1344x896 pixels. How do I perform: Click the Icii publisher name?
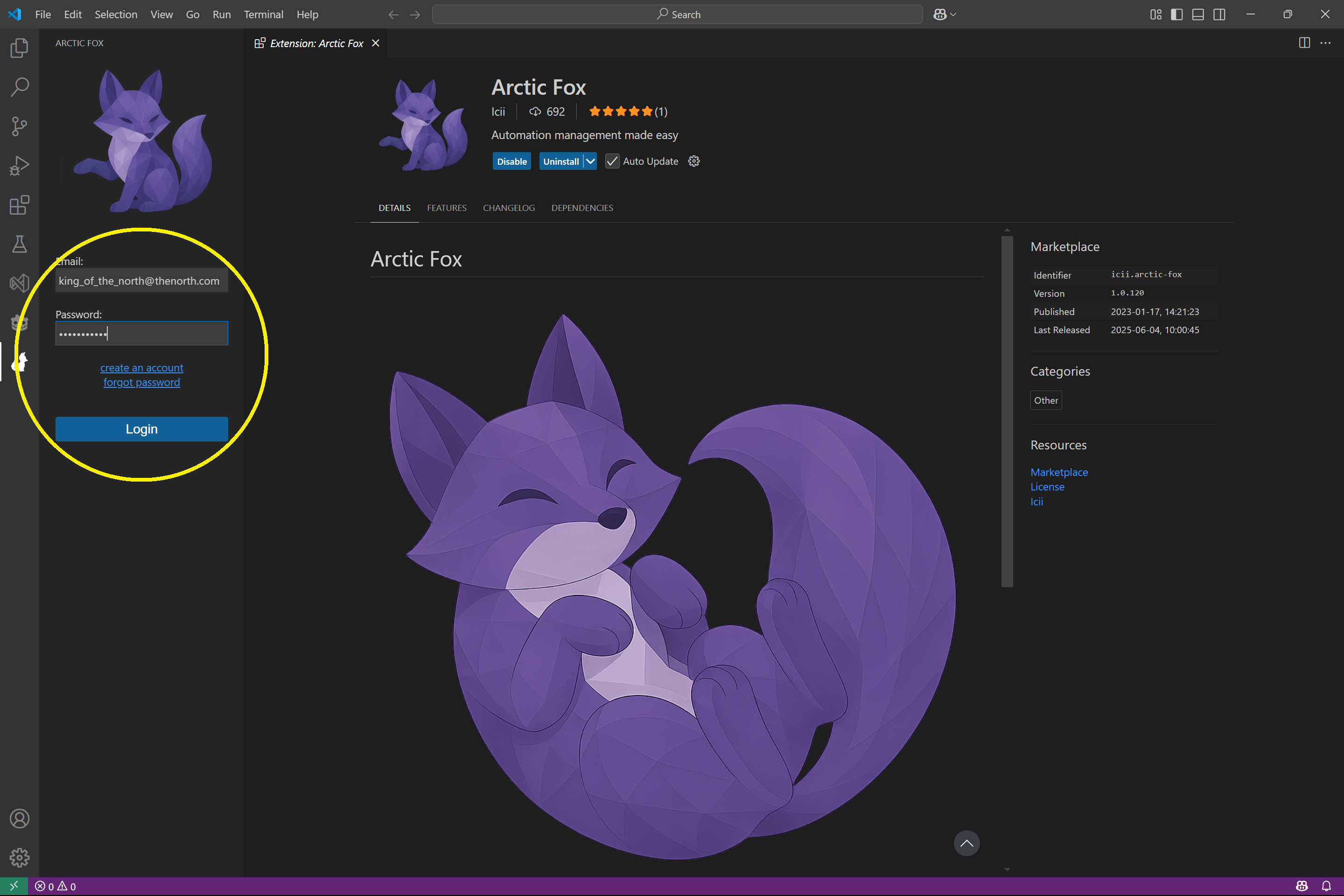click(x=498, y=112)
